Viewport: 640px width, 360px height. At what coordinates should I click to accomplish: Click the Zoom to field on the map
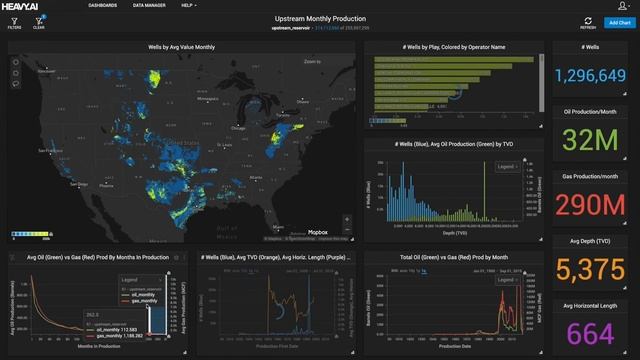[313, 62]
